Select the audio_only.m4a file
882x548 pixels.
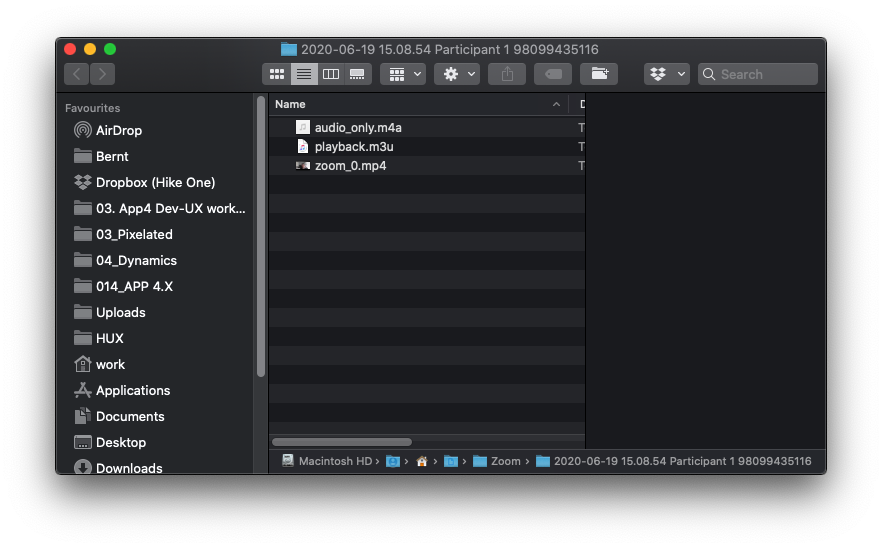point(427,128)
